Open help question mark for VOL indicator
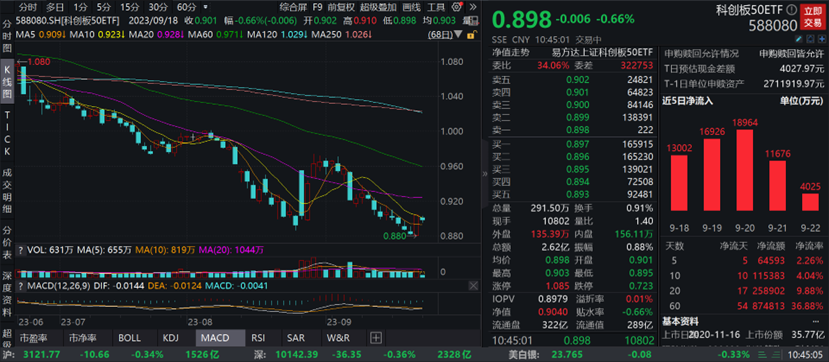829x362 pixels. (x=21, y=249)
